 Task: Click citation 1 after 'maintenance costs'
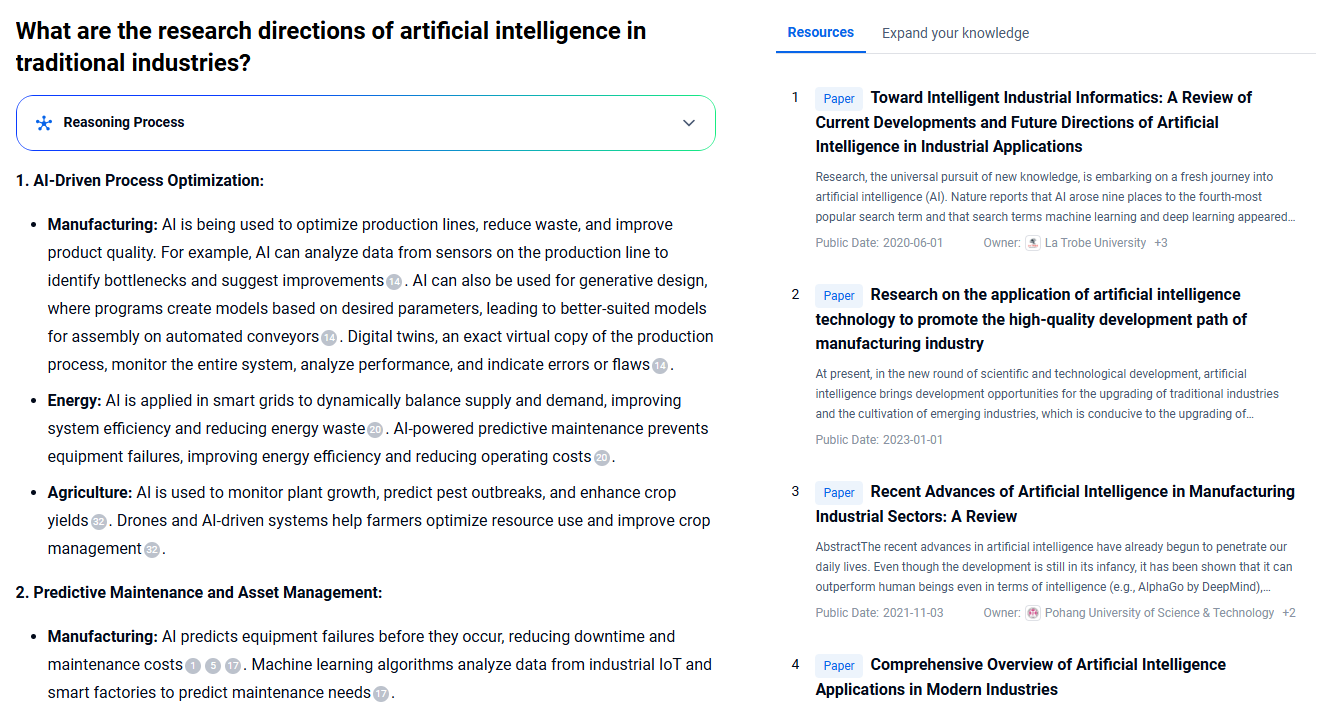pos(193,666)
